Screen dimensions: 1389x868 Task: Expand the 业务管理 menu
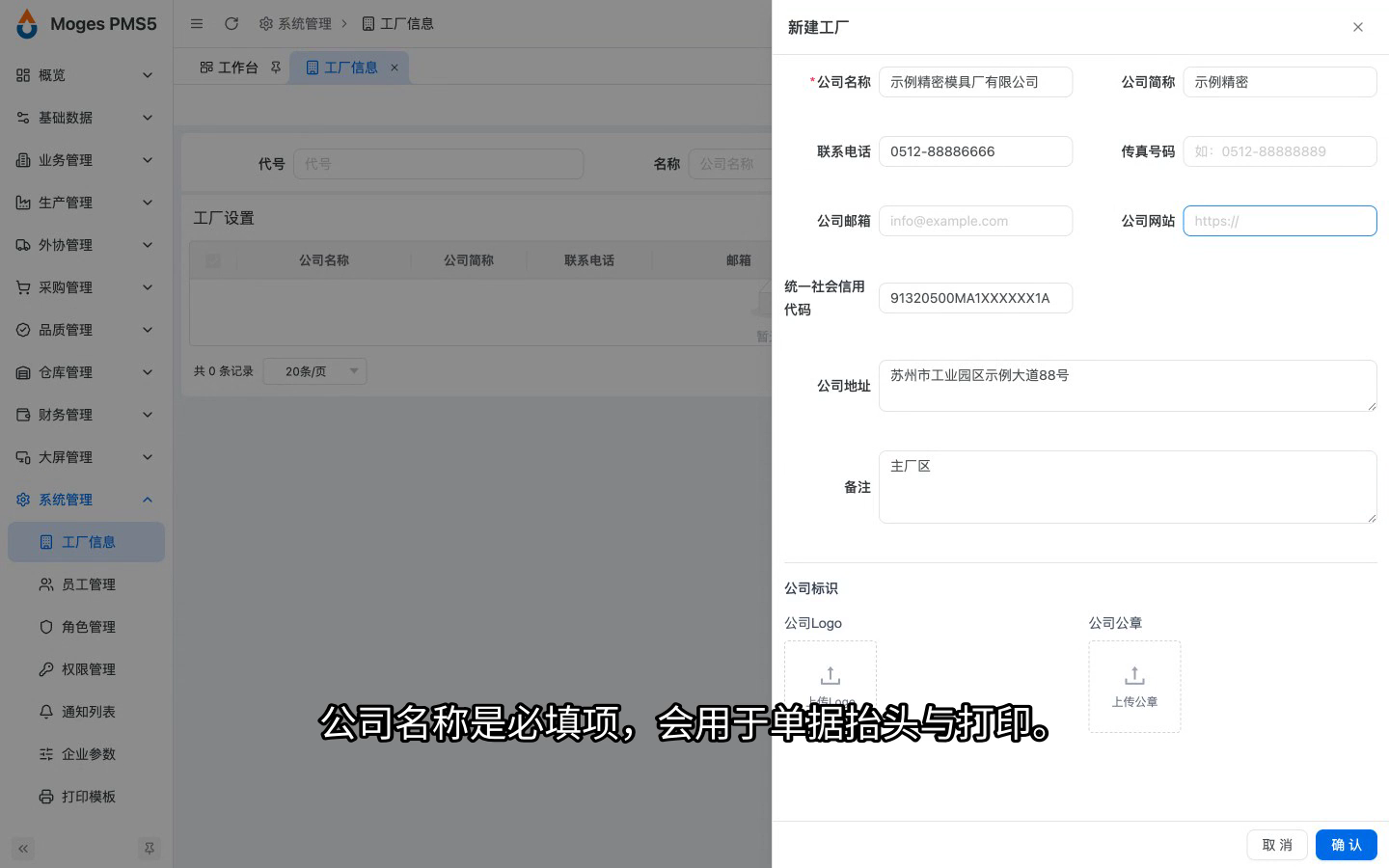[x=87, y=160]
